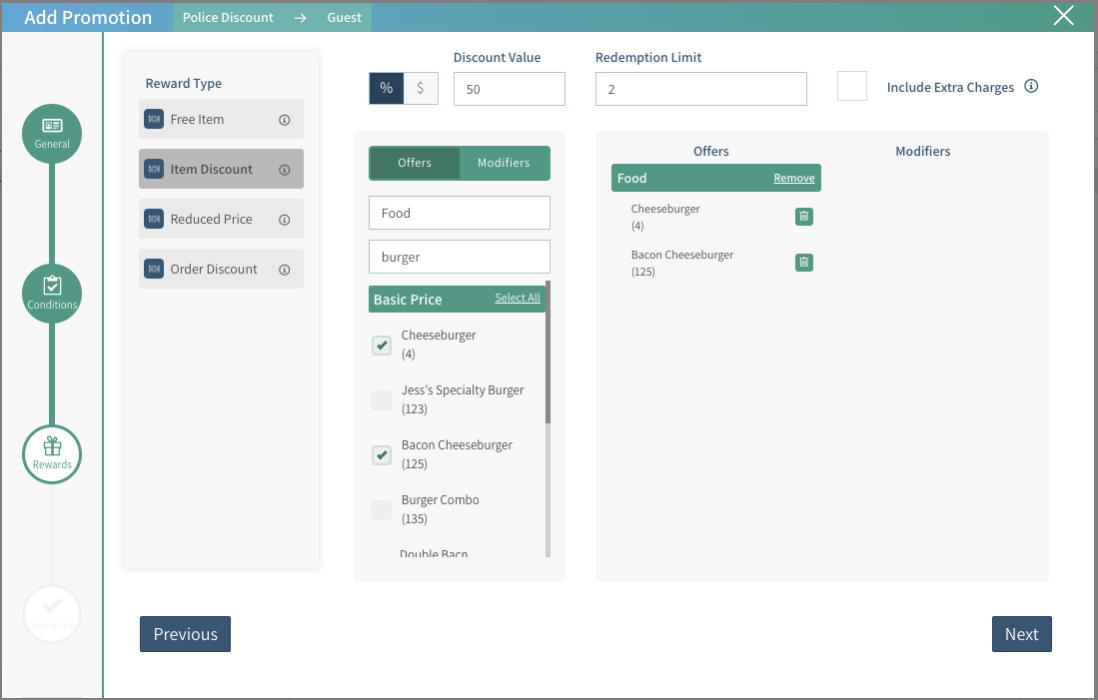Screen dimensions: 1098x700
Task: Click info icon beside Reduced Price
Action: click(284, 220)
